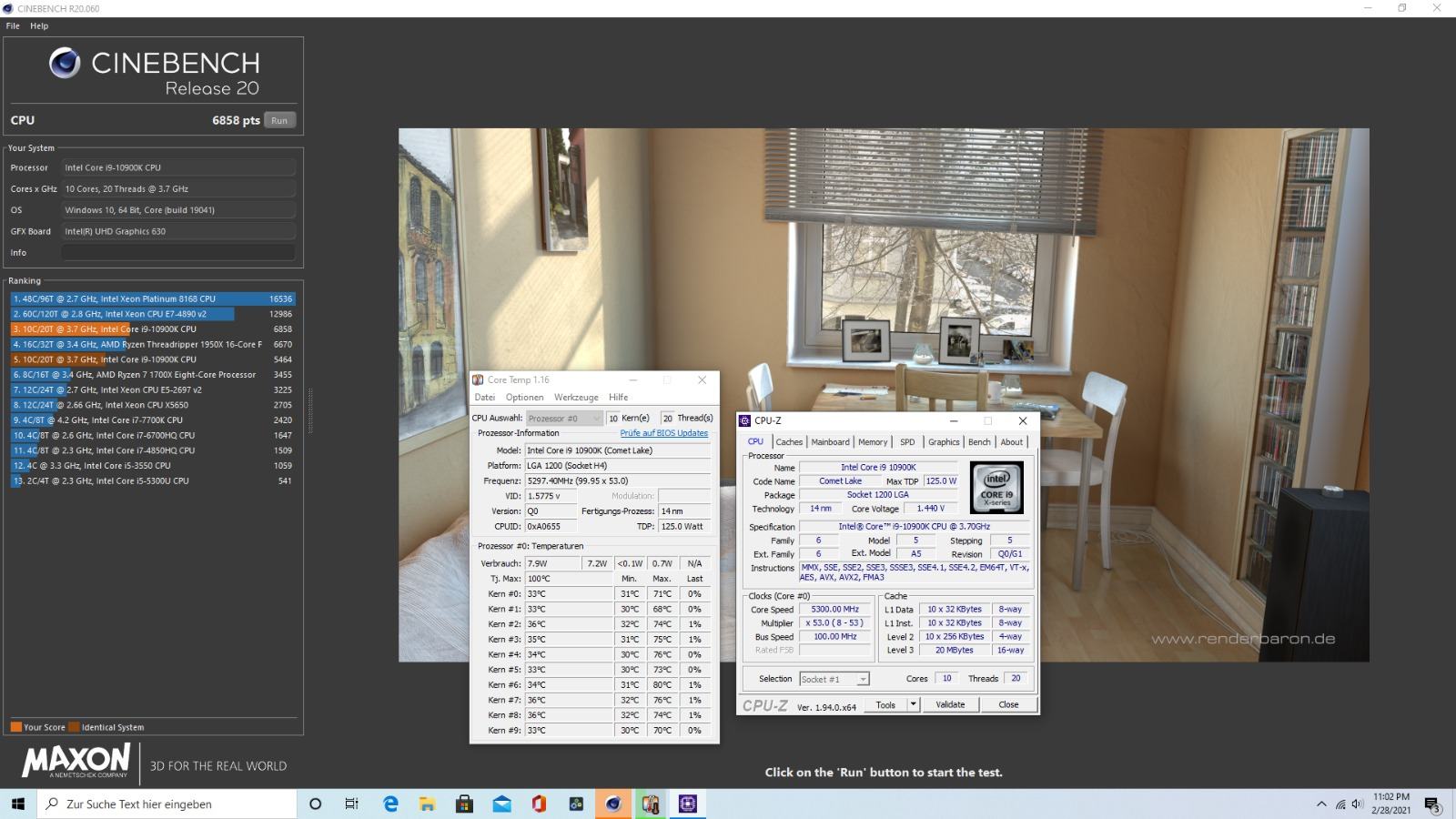Open Microsoft Store taskbar icon
The height and width of the screenshot is (819, 1456).
(x=465, y=804)
